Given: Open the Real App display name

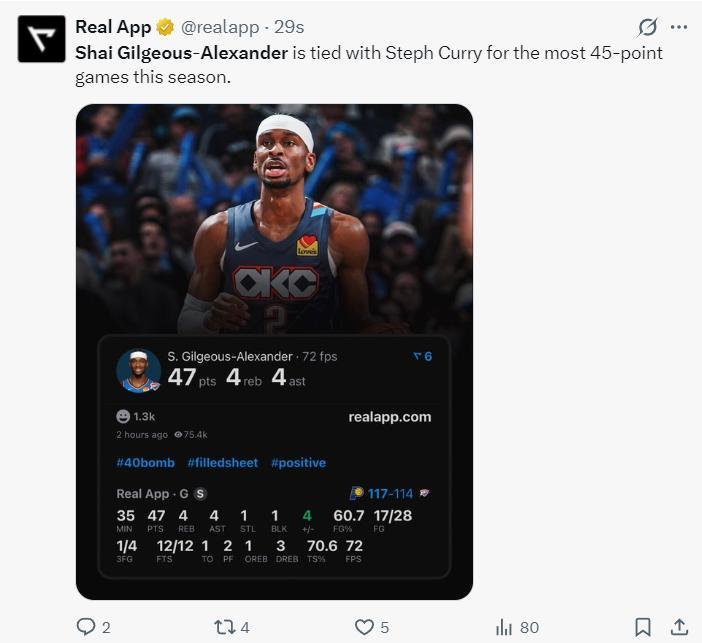Looking at the screenshot, I should click(x=113, y=27).
